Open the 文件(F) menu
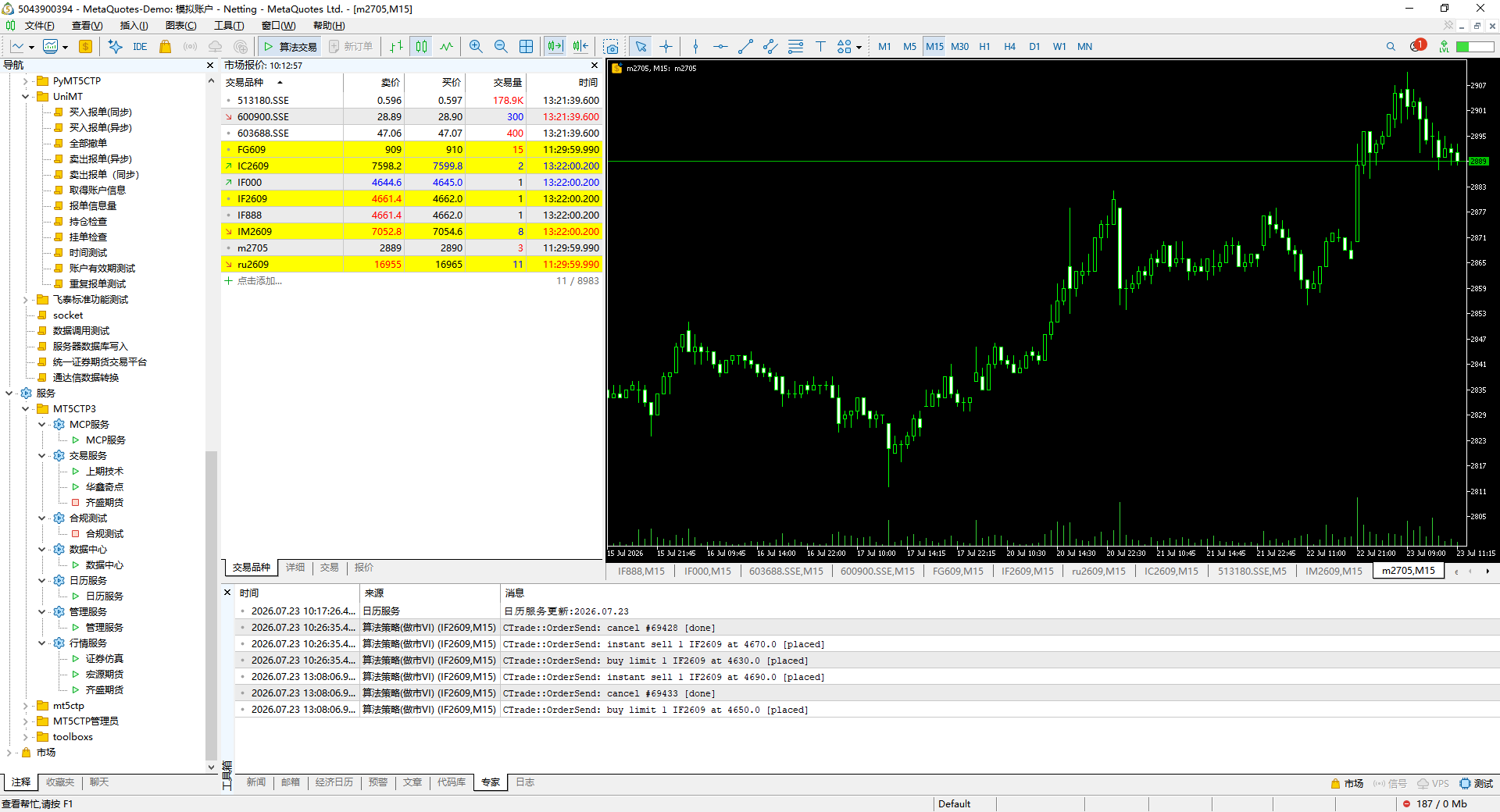The width and height of the screenshot is (1500, 812). pos(39,26)
